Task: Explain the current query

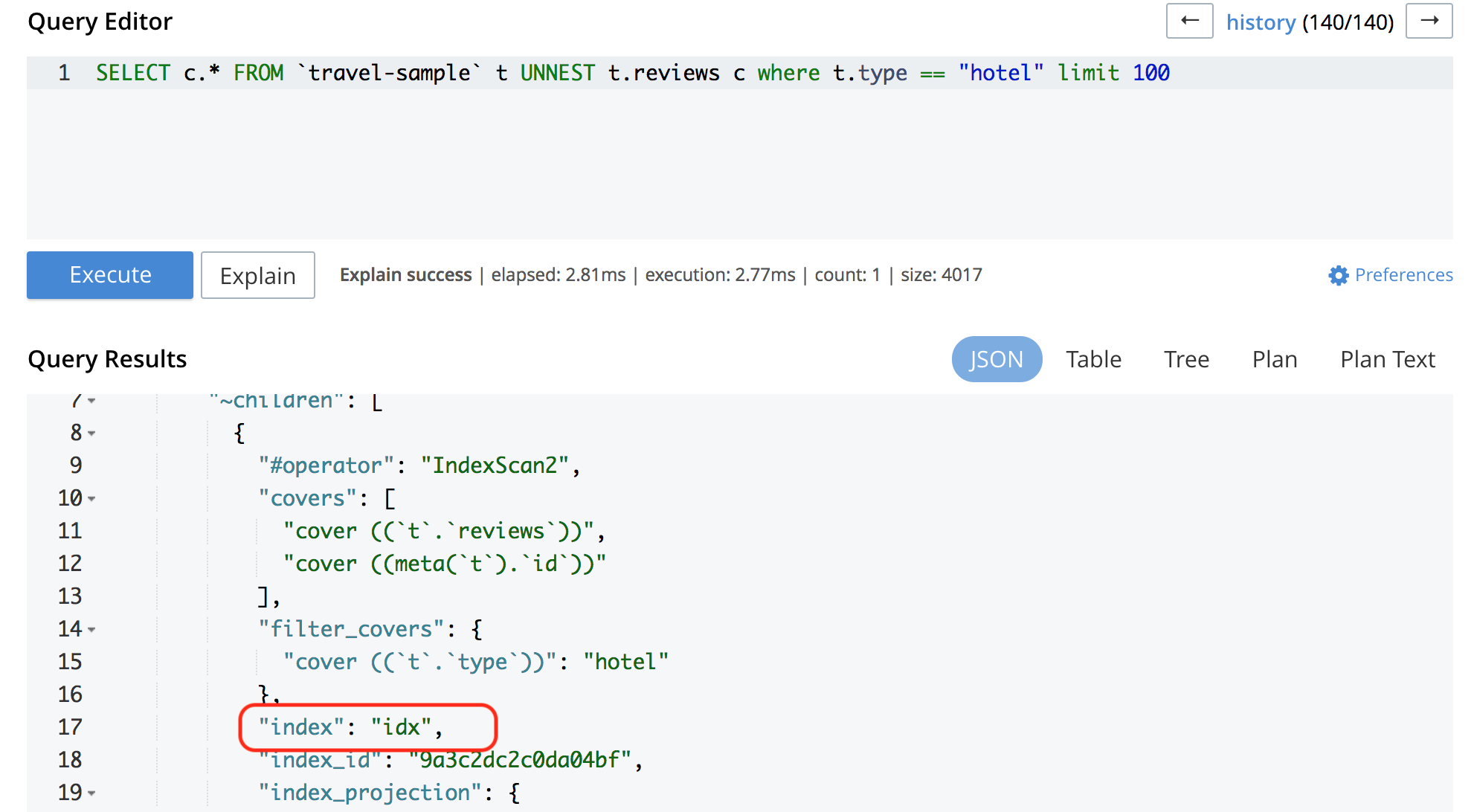Action: pos(257,274)
